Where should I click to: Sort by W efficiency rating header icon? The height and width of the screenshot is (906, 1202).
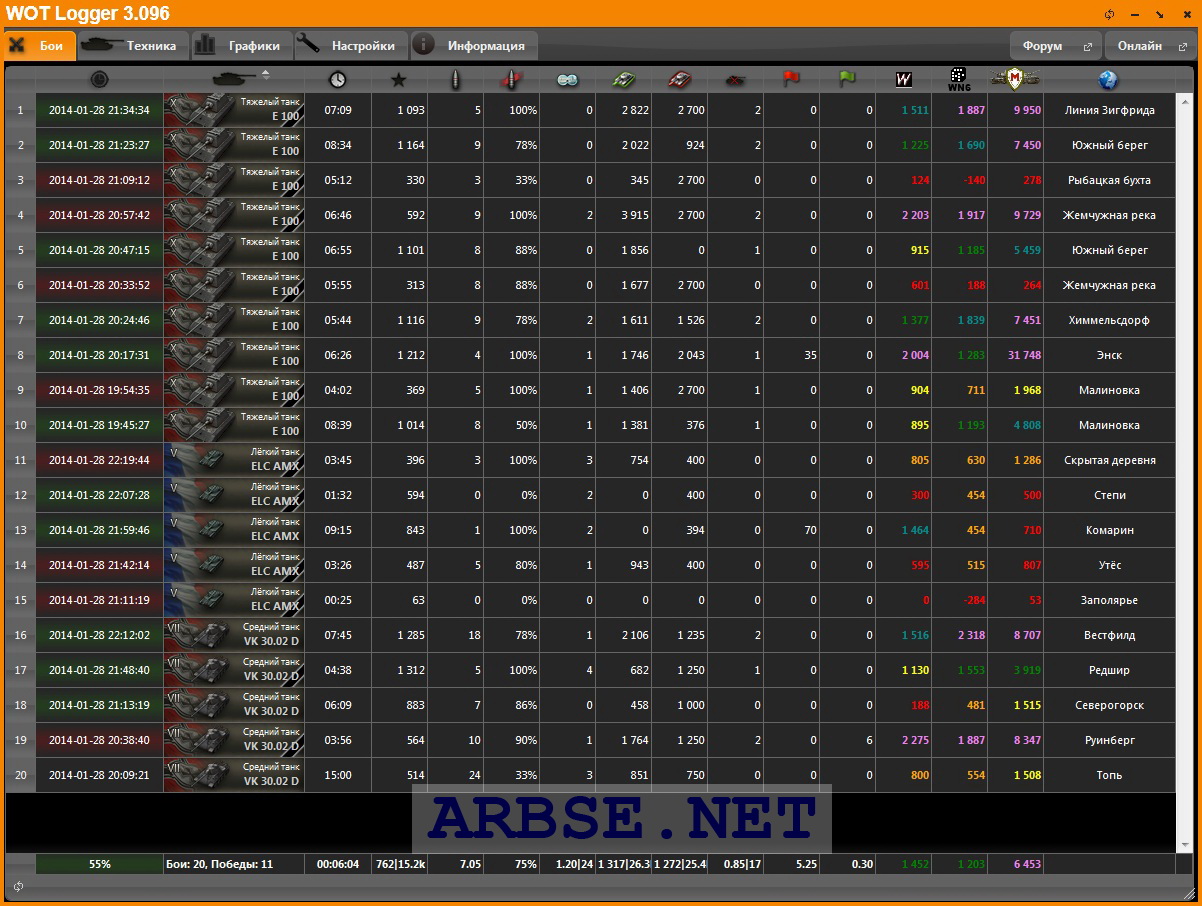[904, 79]
